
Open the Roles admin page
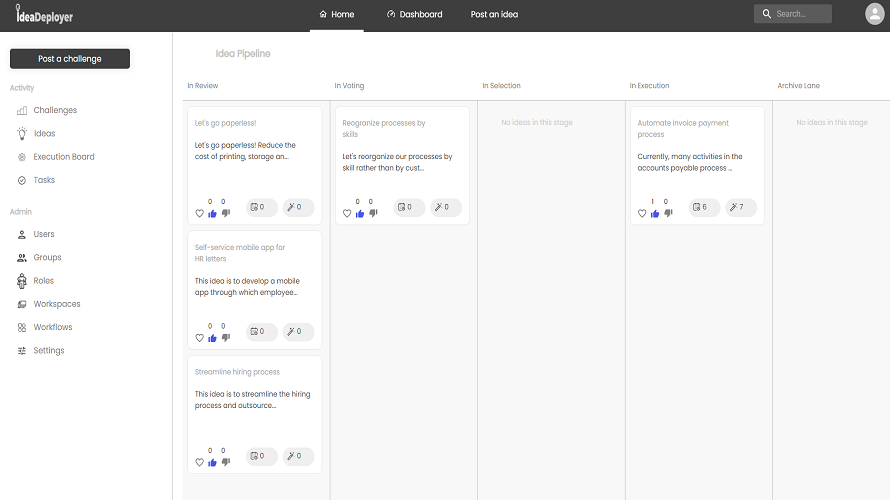[x=43, y=281]
